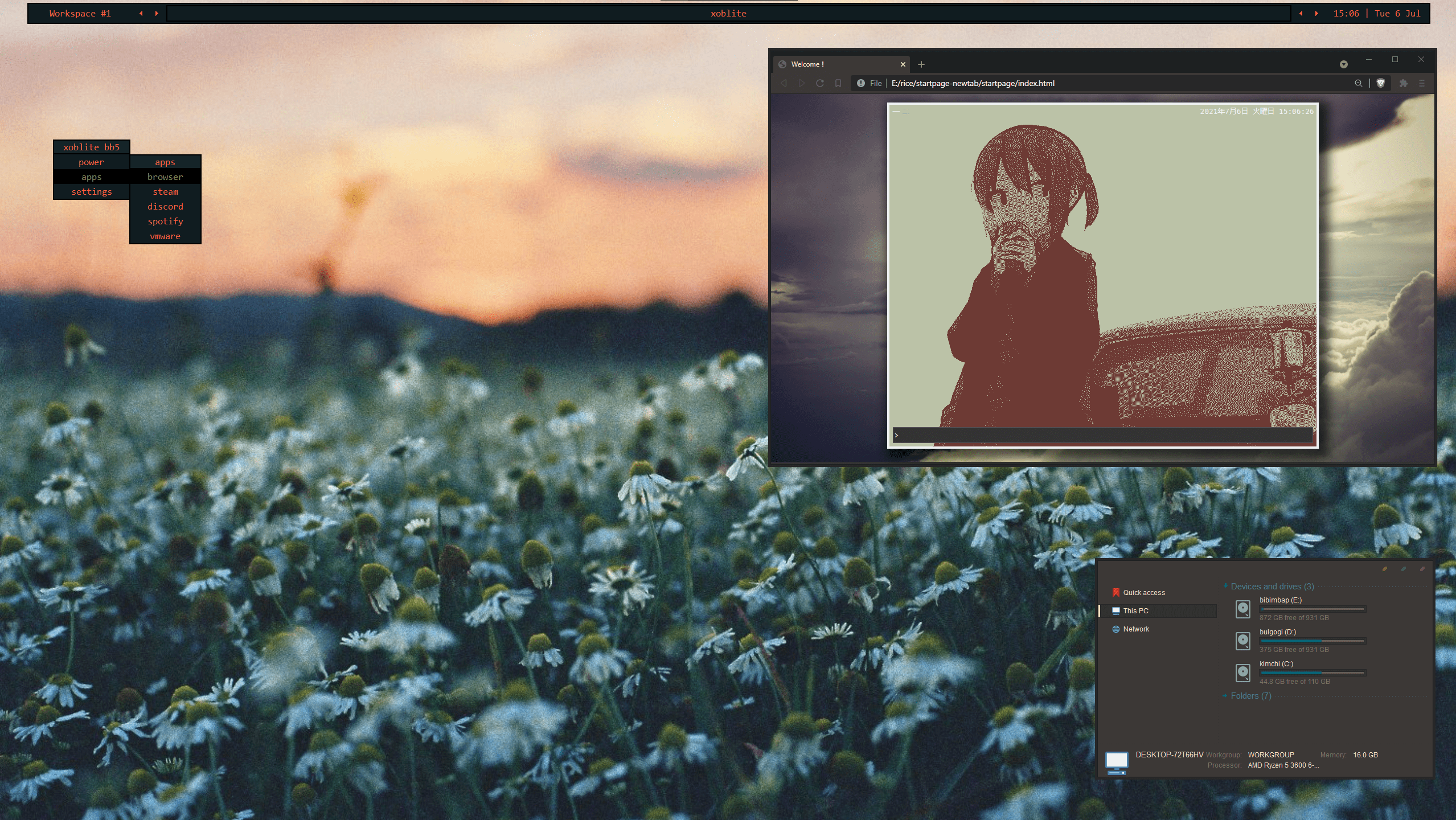
Task: Switch to next workspace using right arrow
Action: pos(157,14)
